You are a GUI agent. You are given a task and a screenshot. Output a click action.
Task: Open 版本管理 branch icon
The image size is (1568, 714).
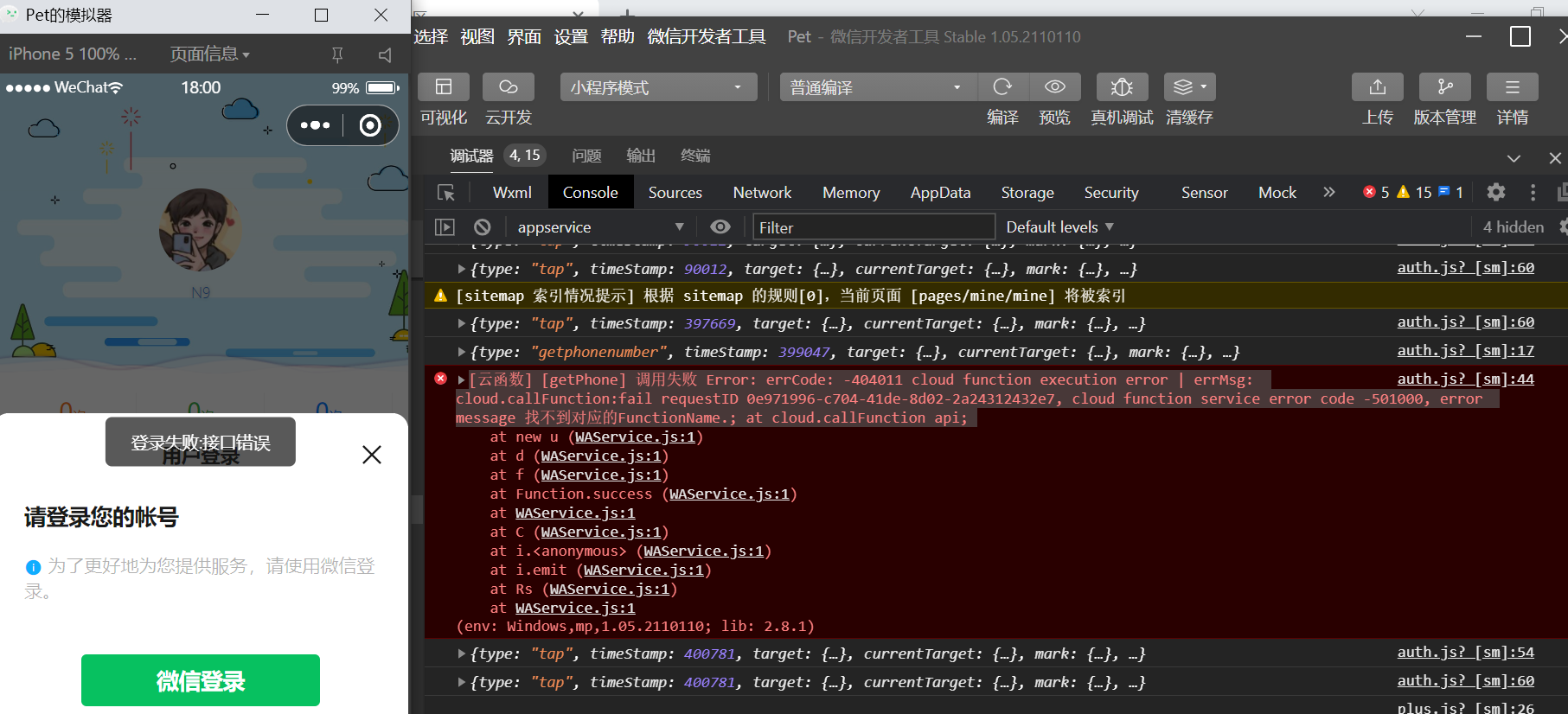coord(1444,86)
